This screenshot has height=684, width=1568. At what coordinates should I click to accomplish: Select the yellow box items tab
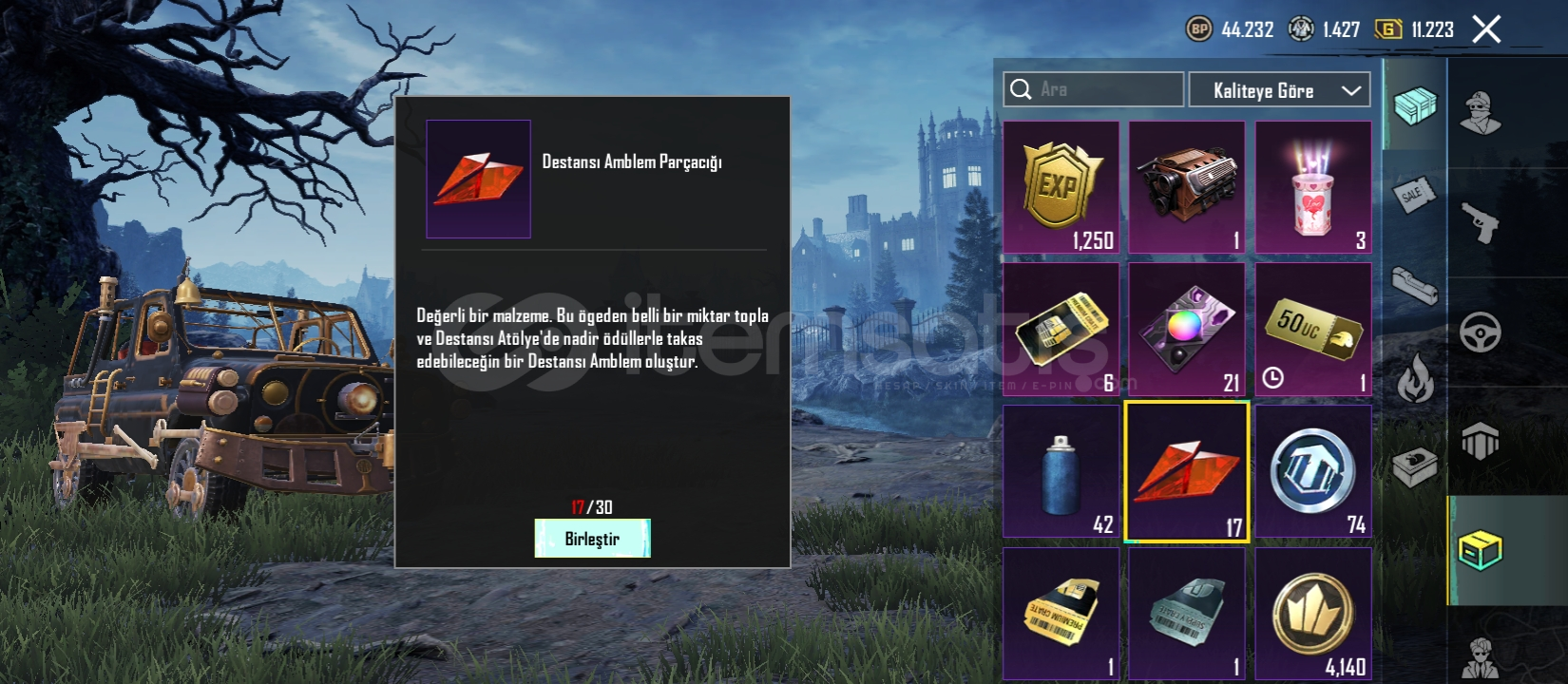1480,551
